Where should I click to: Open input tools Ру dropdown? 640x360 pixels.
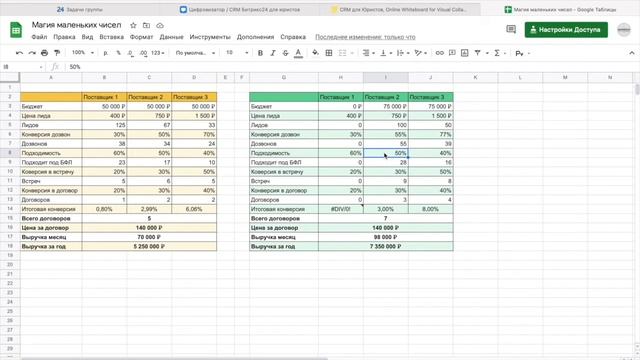click(522, 53)
